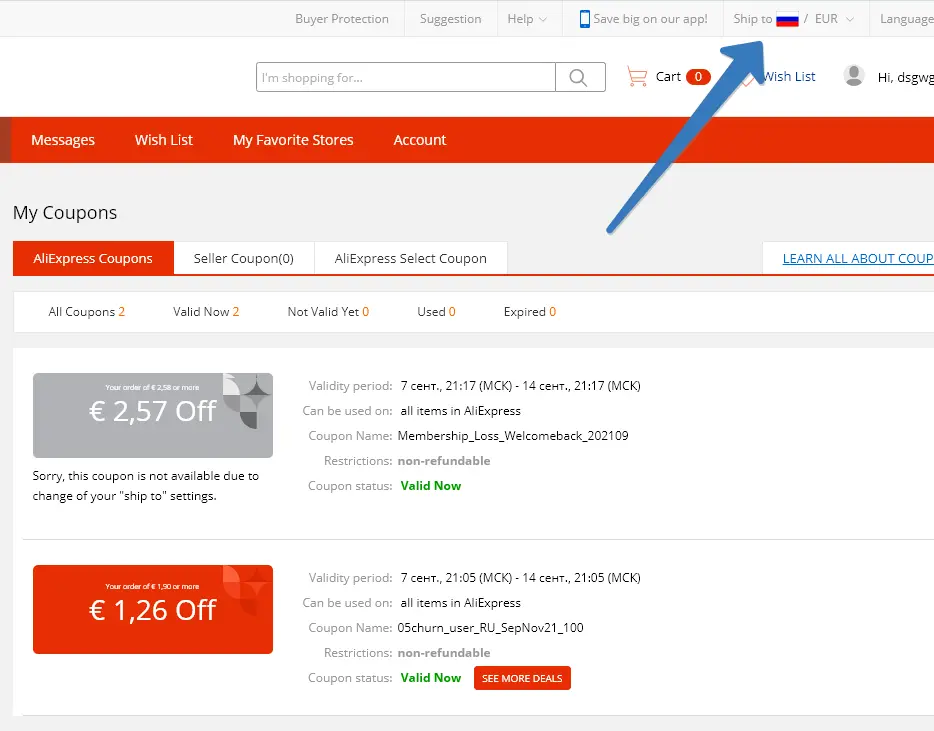Image resolution: width=934 pixels, height=731 pixels.
Task: Click the Buyer Protection link
Action: tap(342, 19)
